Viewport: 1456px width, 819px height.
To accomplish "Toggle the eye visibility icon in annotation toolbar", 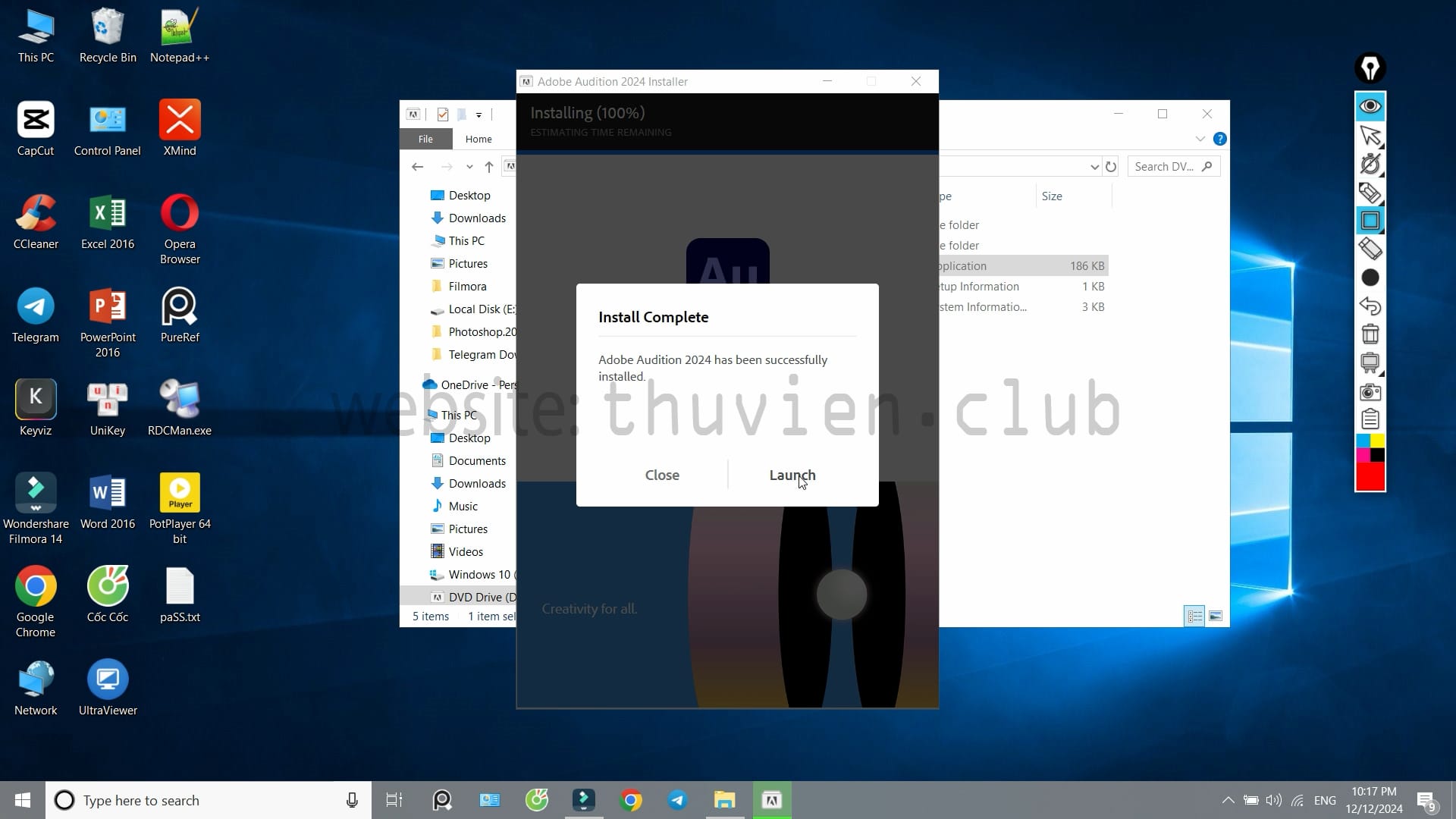I will click(x=1370, y=106).
